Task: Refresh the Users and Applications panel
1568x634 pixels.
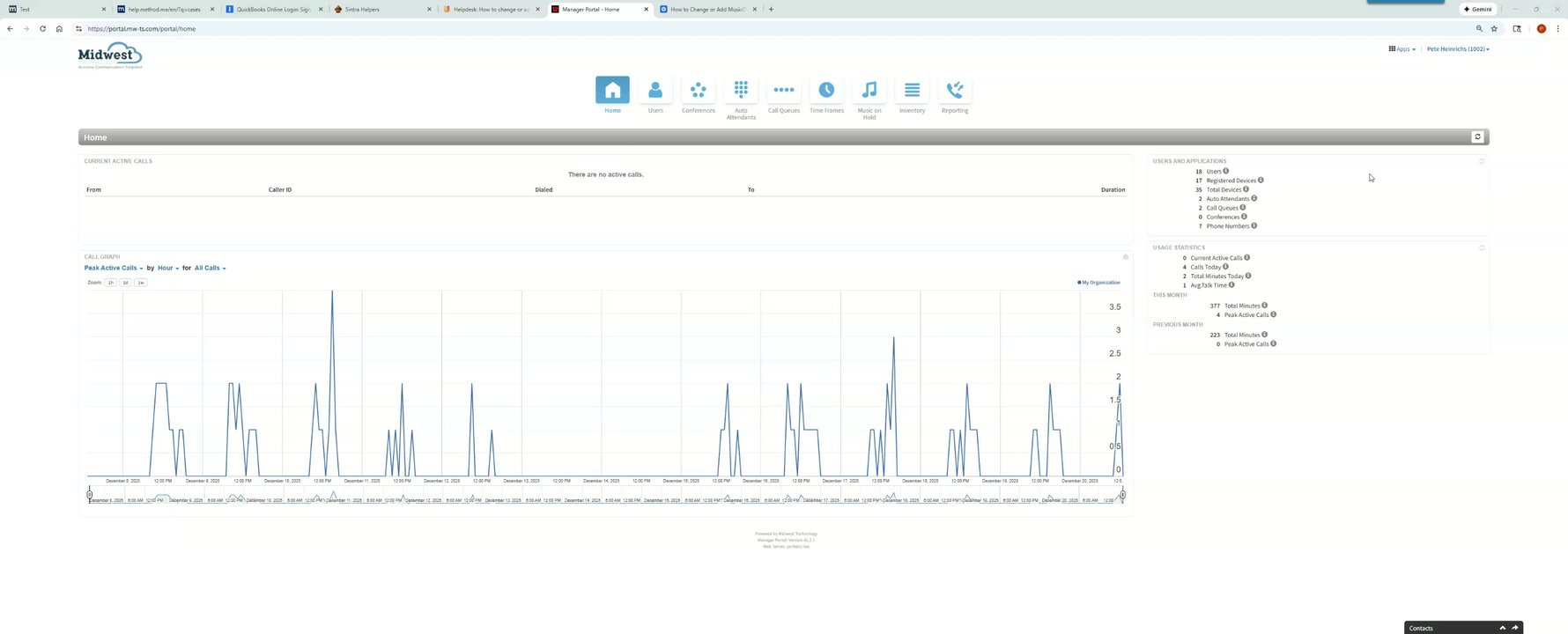Action: point(1482,161)
